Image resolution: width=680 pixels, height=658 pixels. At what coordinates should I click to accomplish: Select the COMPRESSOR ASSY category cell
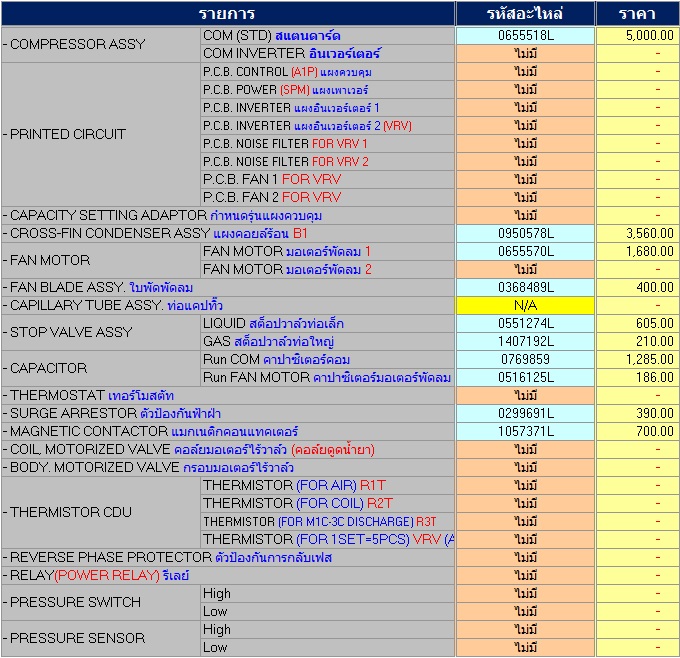point(101,44)
